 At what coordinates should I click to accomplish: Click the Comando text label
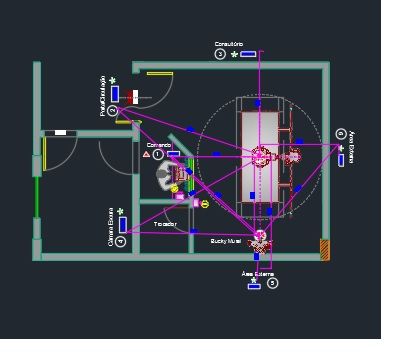159,145
